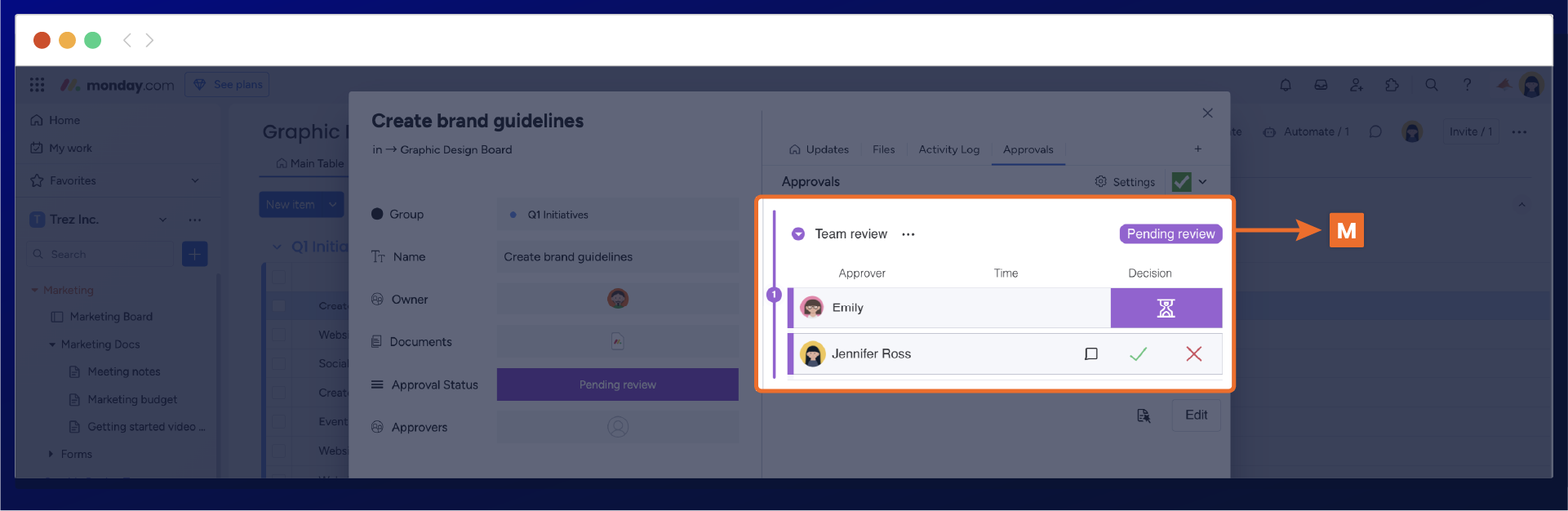
Task: Click the purple Pending review status cell
Action: click(617, 384)
